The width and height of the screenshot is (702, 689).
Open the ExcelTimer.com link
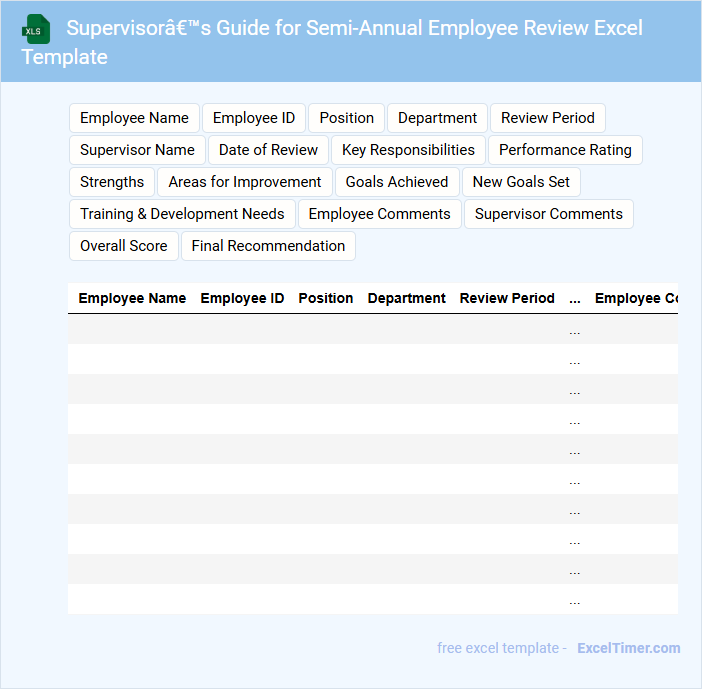tap(628, 648)
